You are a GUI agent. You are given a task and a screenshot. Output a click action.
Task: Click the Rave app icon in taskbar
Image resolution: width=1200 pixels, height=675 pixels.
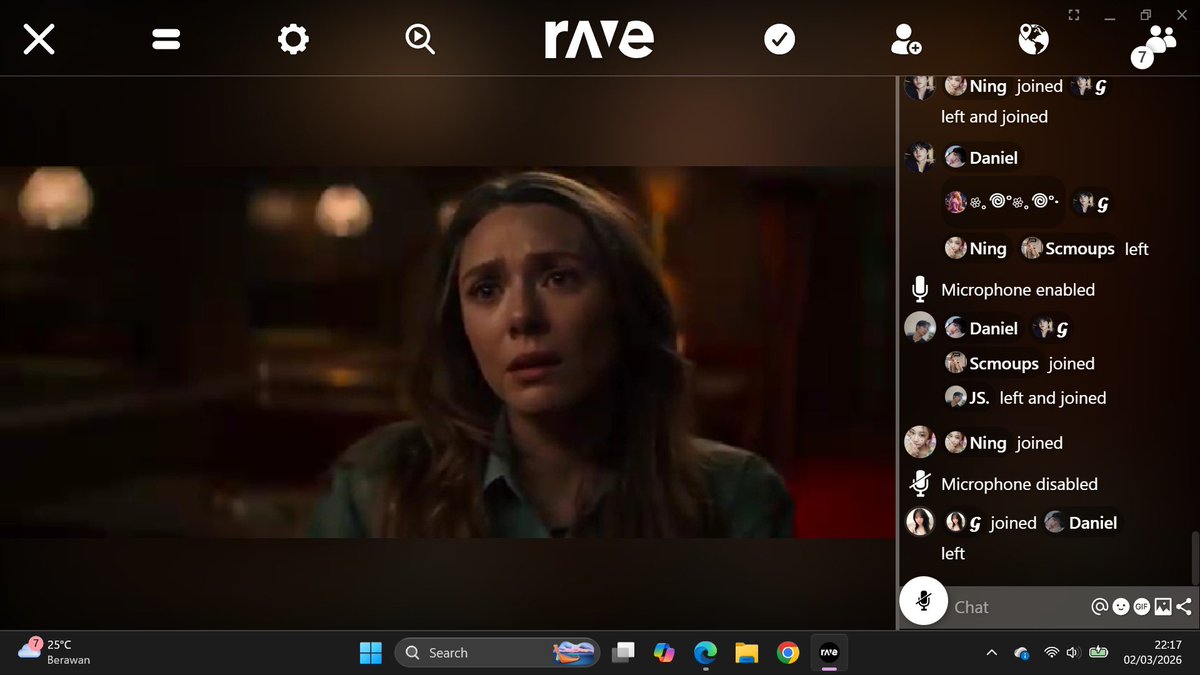click(x=828, y=653)
